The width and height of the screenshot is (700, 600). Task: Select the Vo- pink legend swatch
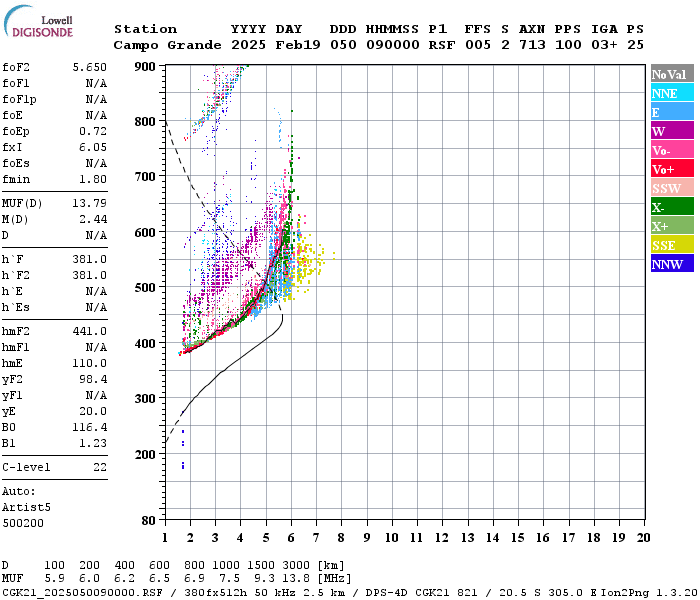point(672,150)
